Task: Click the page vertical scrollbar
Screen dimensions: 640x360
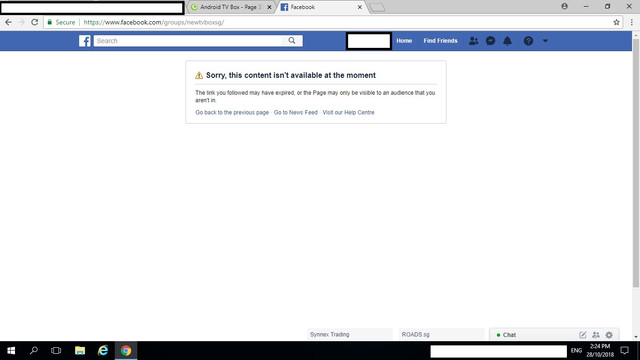Action: pyautogui.click(x=636, y=163)
